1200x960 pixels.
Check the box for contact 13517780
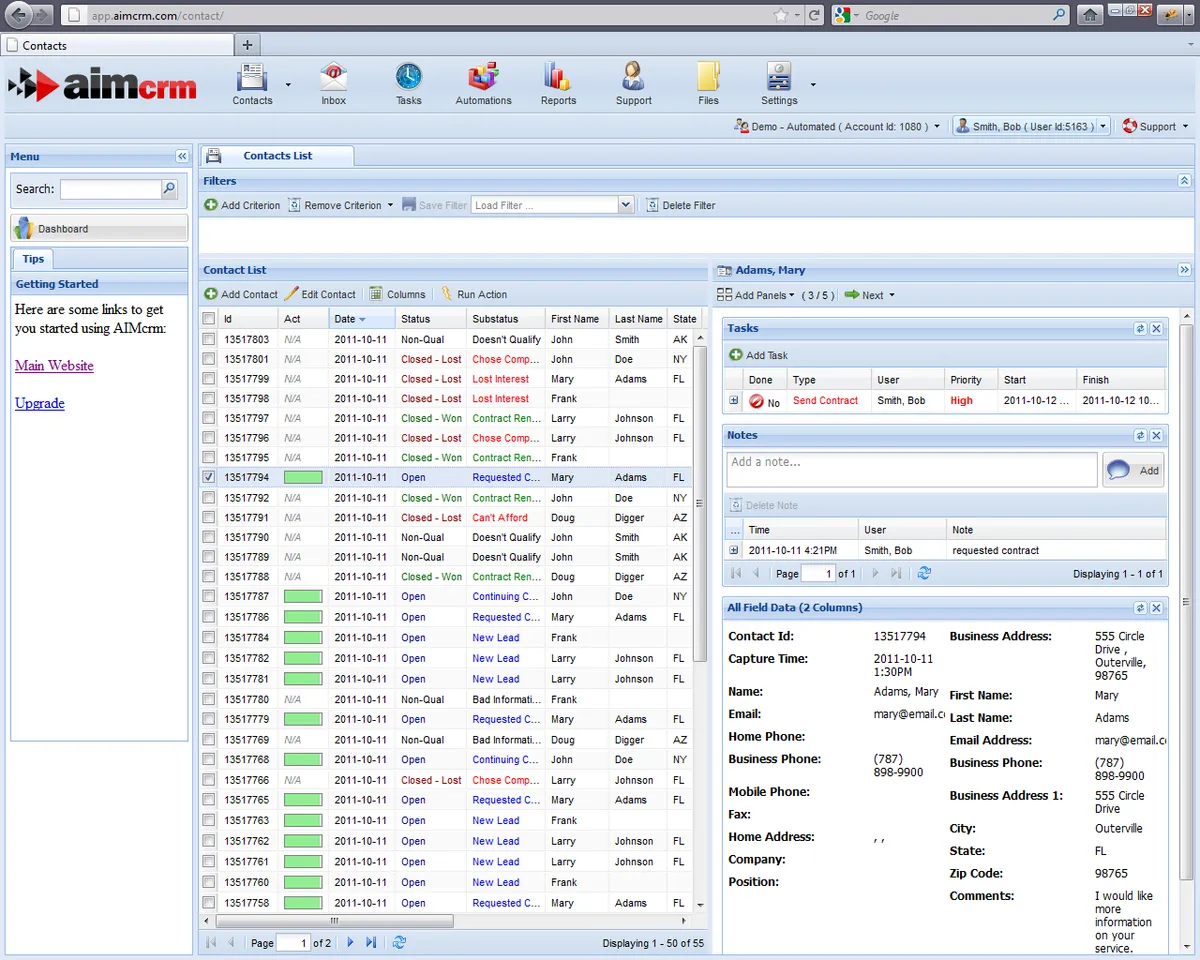208,699
